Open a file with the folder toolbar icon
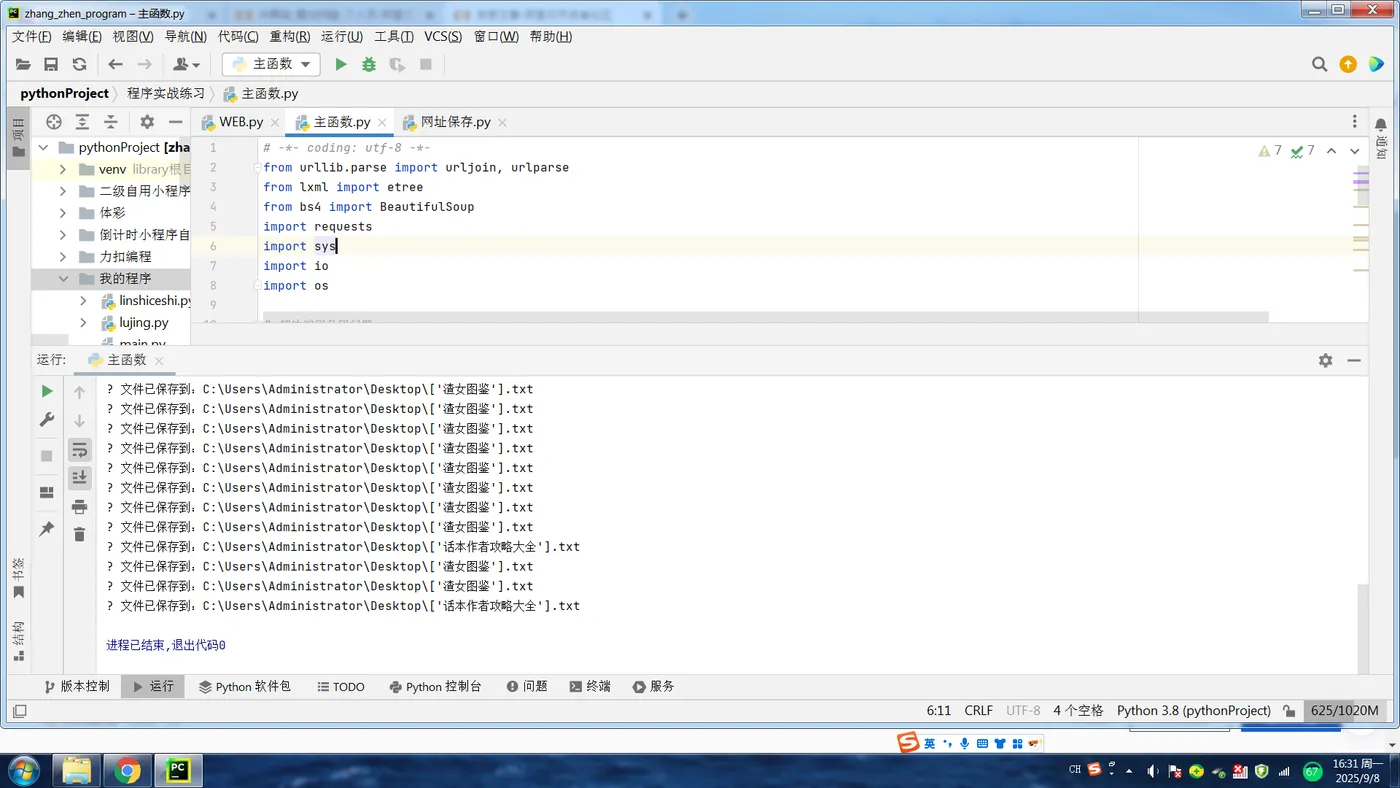1400x788 pixels. pos(23,64)
